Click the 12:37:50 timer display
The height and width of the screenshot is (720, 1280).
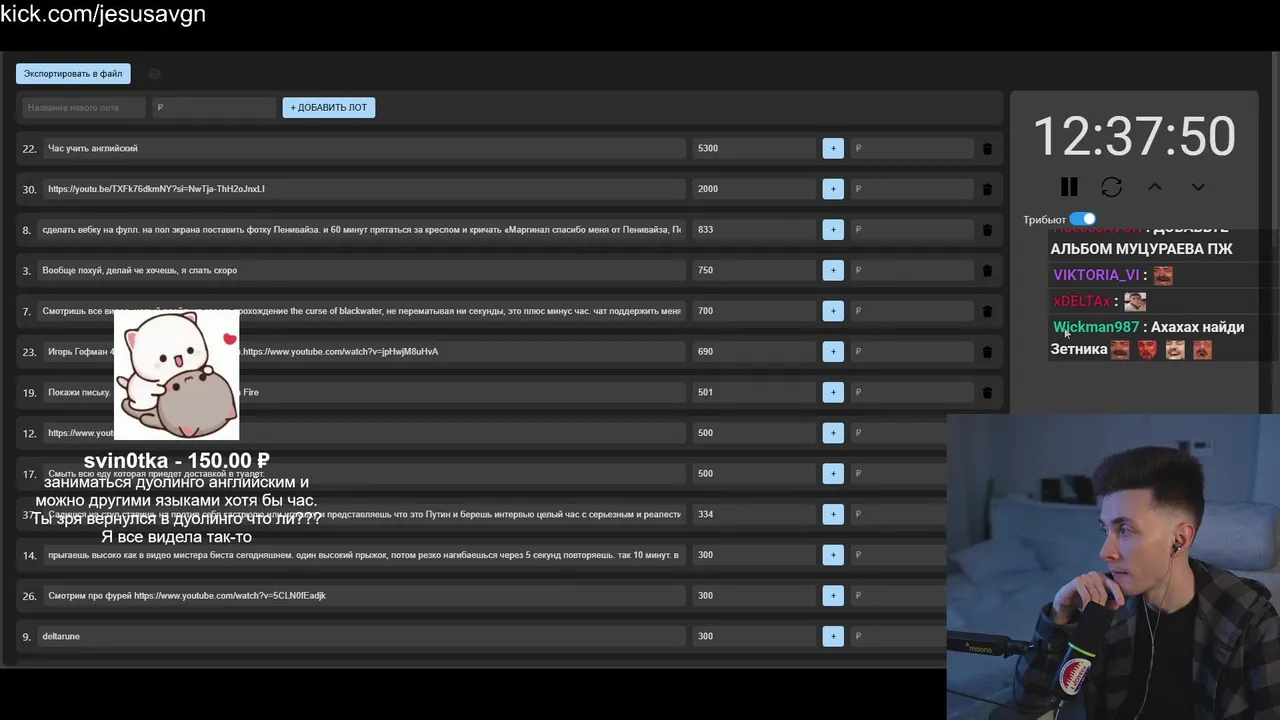pyautogui.click(x=1134, y=136)
